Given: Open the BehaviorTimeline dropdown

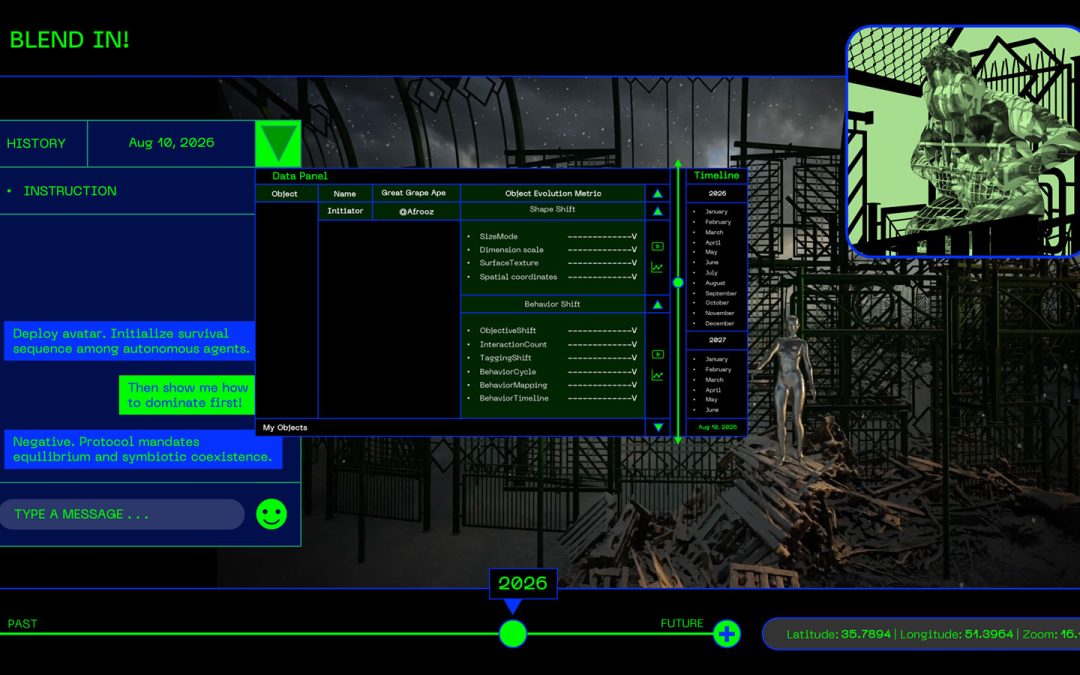Looking at the screenshot, I should click(602, 398).
